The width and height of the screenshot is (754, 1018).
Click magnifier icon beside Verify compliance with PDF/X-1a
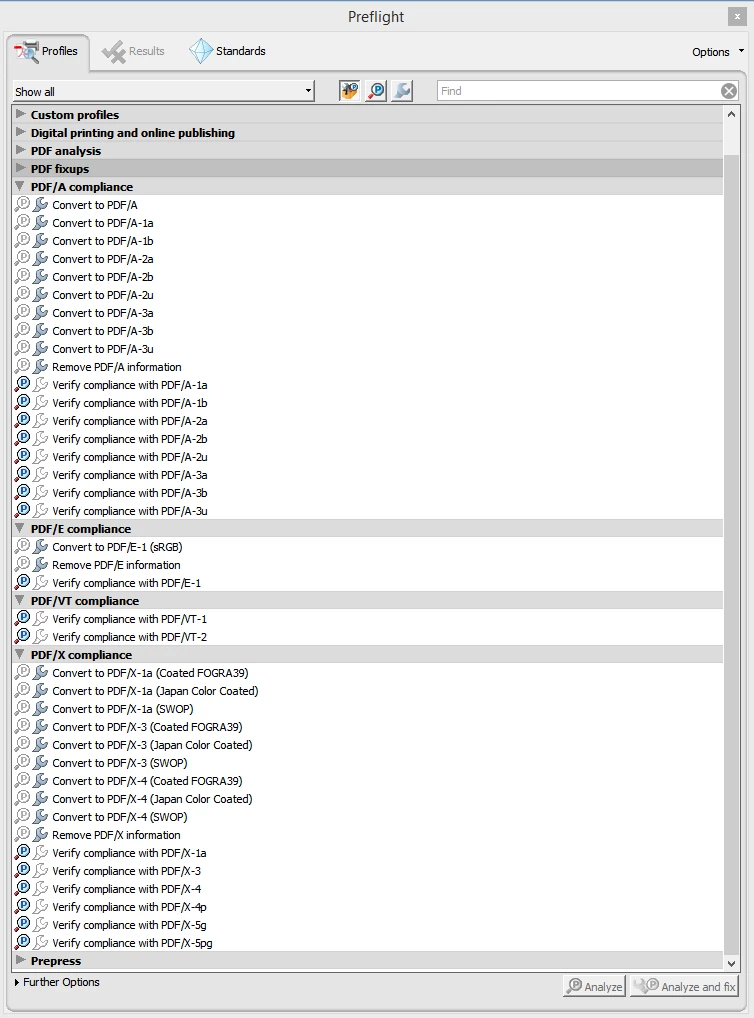[23, 852]
